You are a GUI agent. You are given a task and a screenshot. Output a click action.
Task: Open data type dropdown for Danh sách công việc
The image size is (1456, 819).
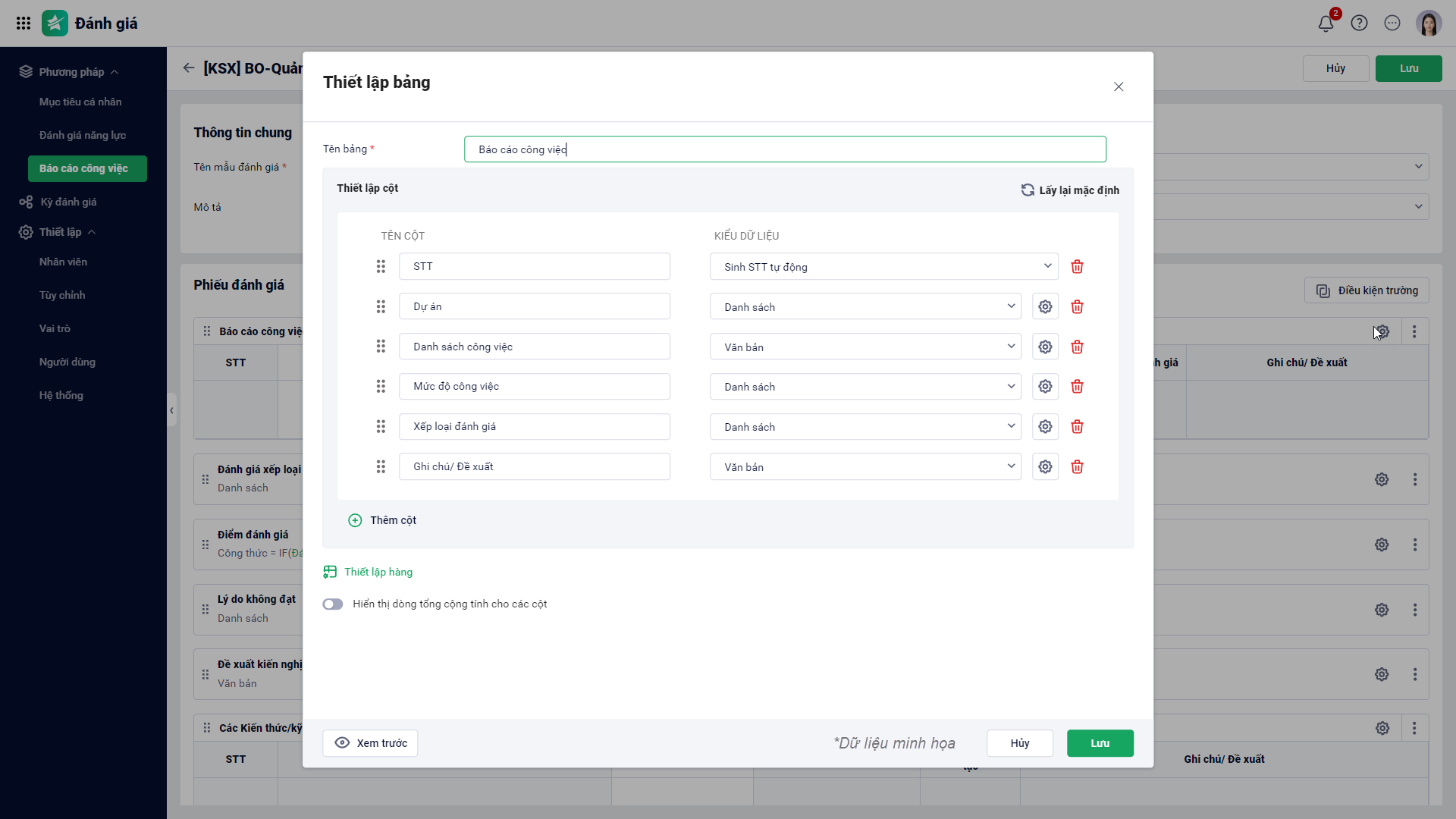click(x=865, y=347)
